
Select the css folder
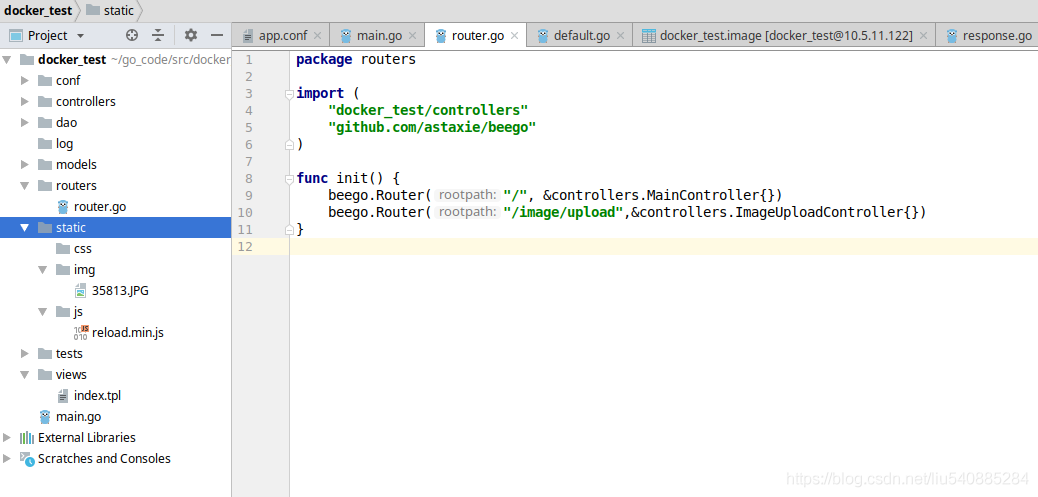click(x=83, y=249)
